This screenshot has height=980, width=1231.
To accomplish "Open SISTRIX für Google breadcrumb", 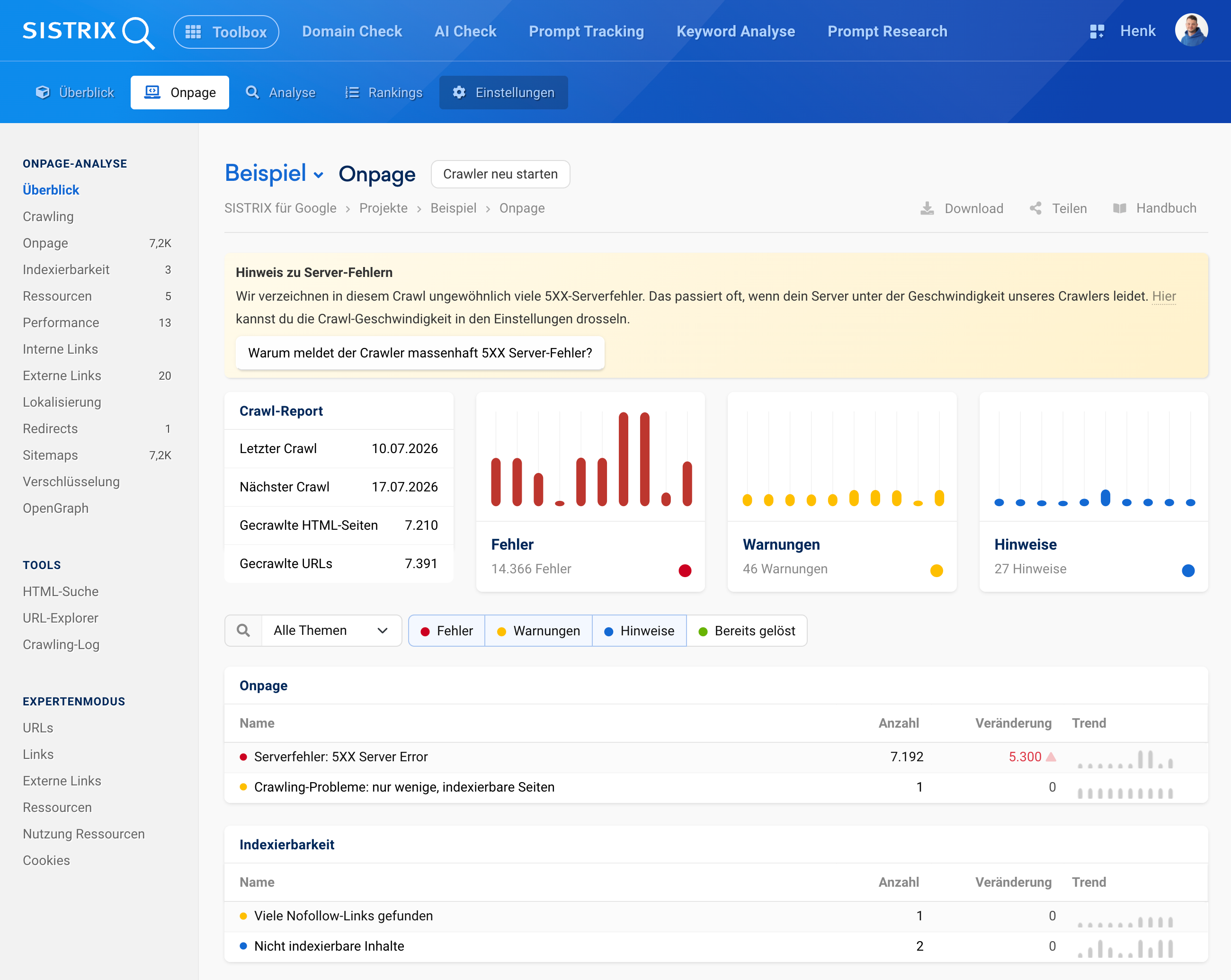I will (280, 208).
